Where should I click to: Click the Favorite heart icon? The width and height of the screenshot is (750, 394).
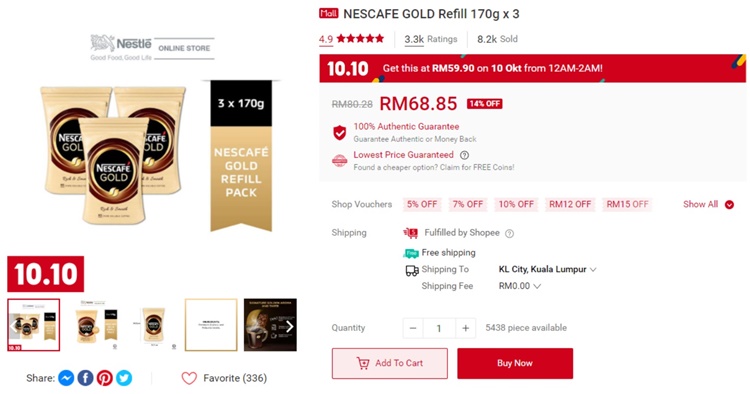point(189,378)
